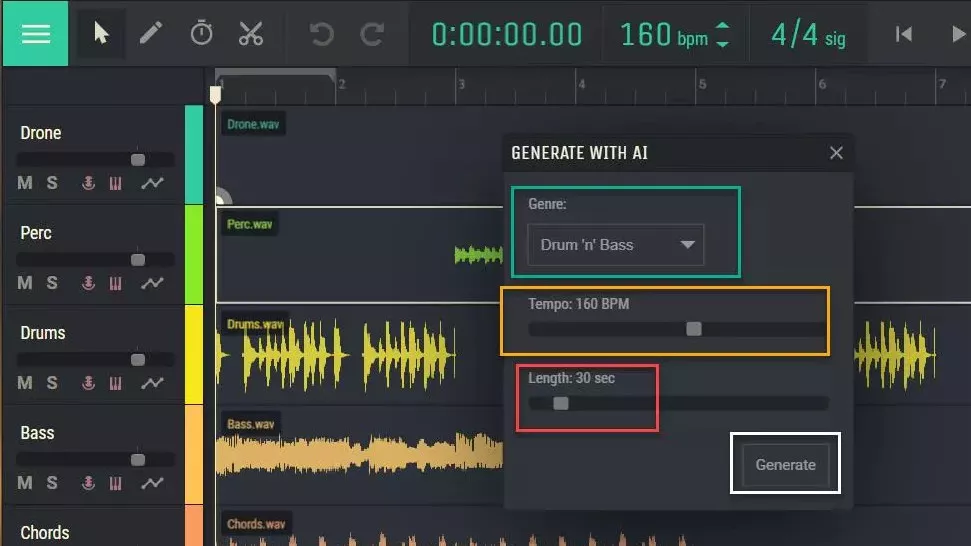This screenshot has width=971, height=546.
Task: Select the Chords track name
Action: pyautogui.click(x=45, y=532)
